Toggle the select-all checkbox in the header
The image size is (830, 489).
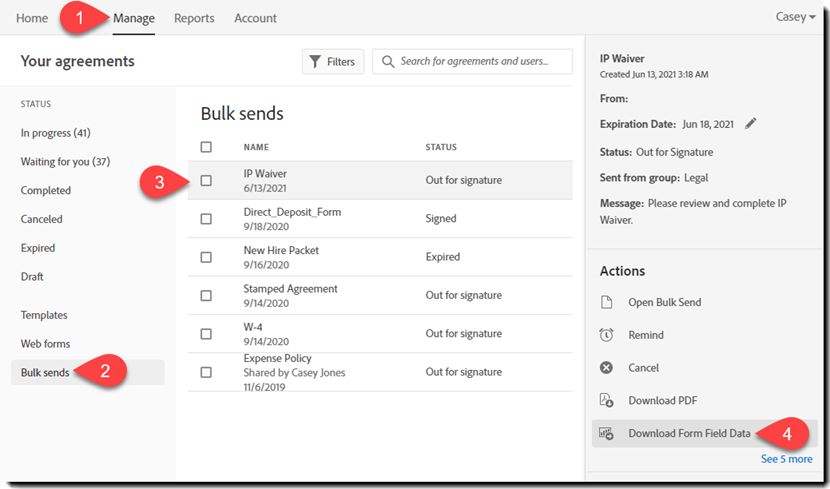206,147
